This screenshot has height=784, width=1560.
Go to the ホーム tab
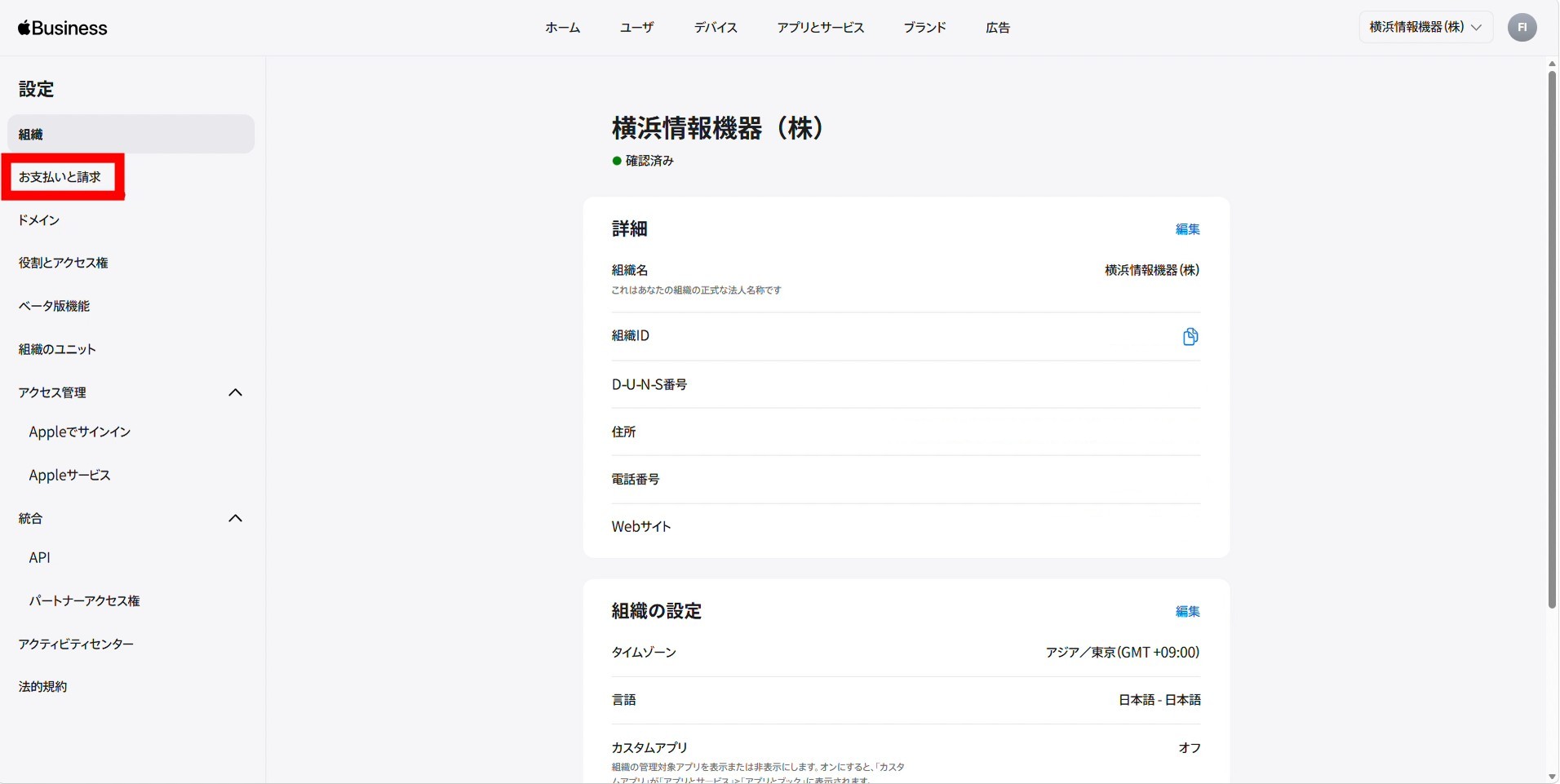pyautogui.click(x=563, y=28)
